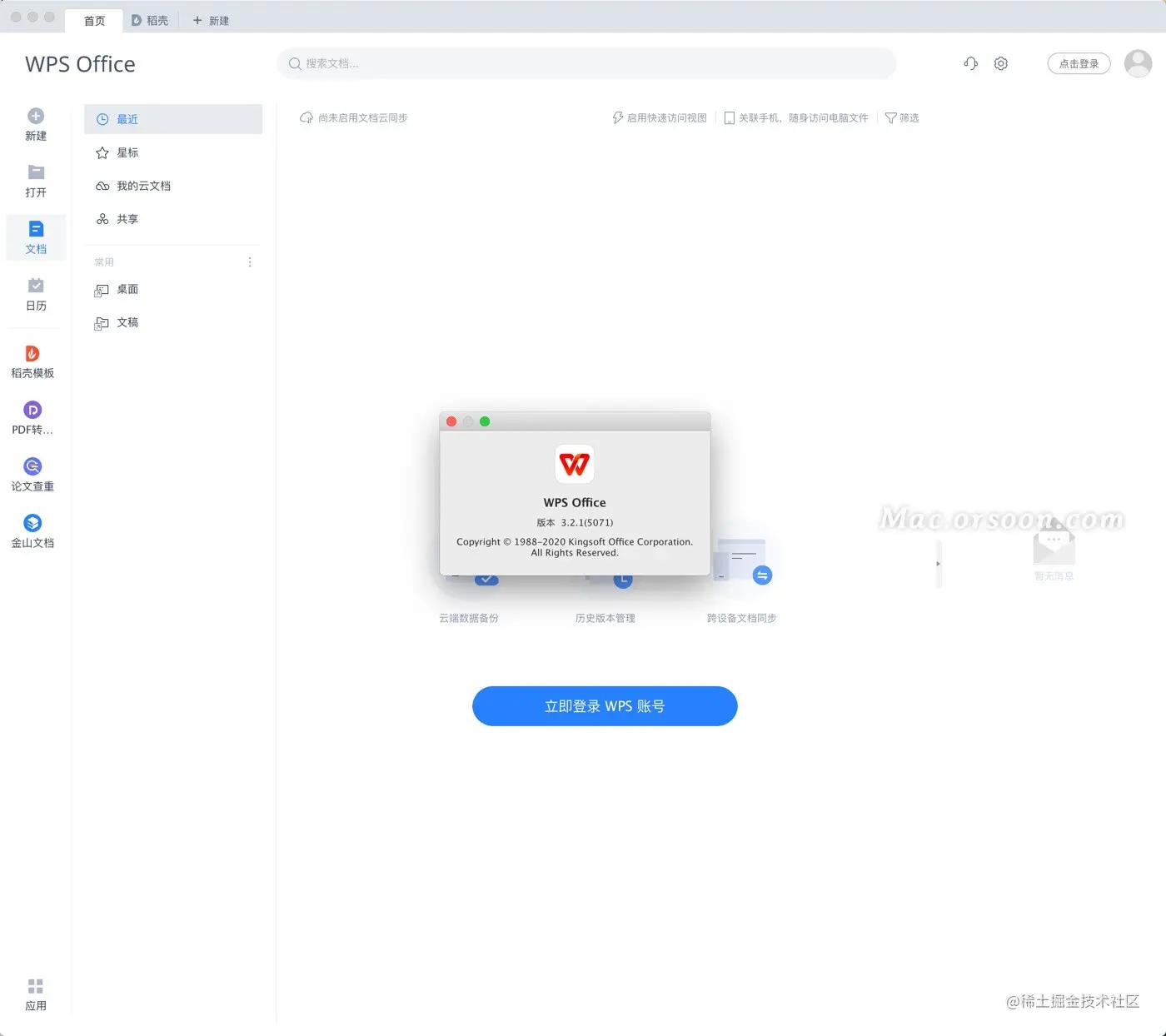Click the user avatar icon
This screenshot has height=1036, width=1166.
tap(1138, 63)
